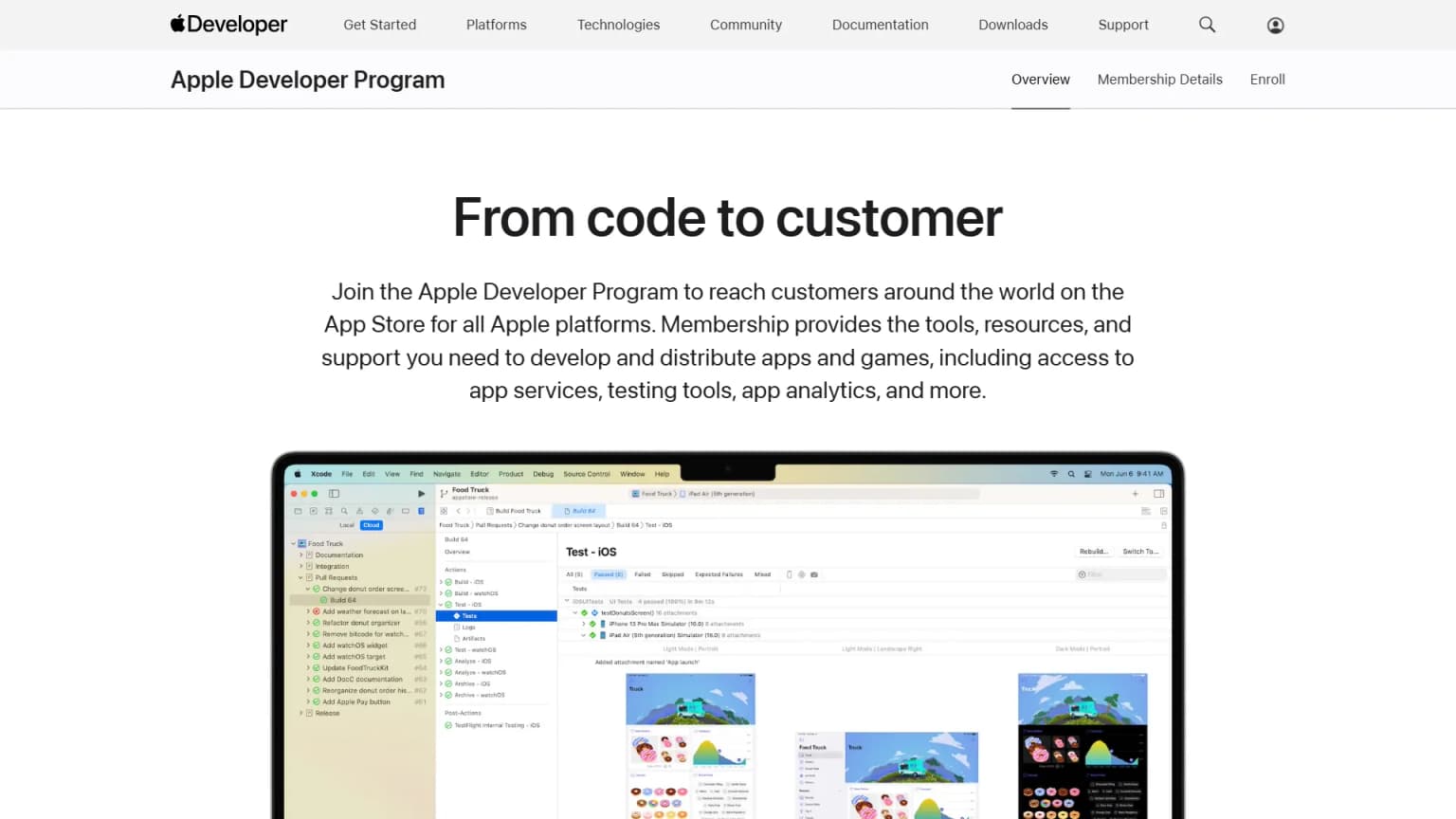1456x819 pixels.
Task: Click the Wi-Fi icon in Mac menu bar
Action: click(1053, 474)
